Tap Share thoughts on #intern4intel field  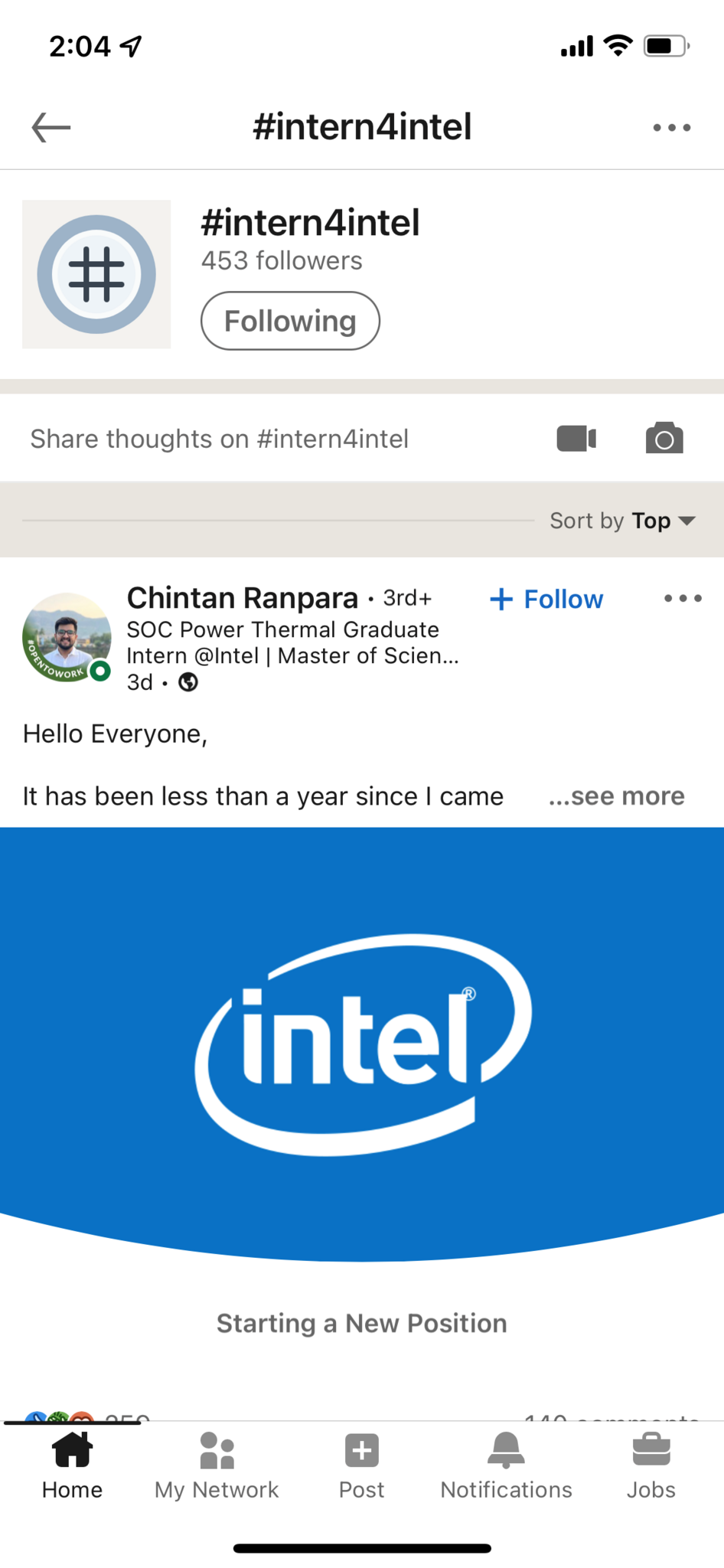pyautogui.click(x=220, y=439)
